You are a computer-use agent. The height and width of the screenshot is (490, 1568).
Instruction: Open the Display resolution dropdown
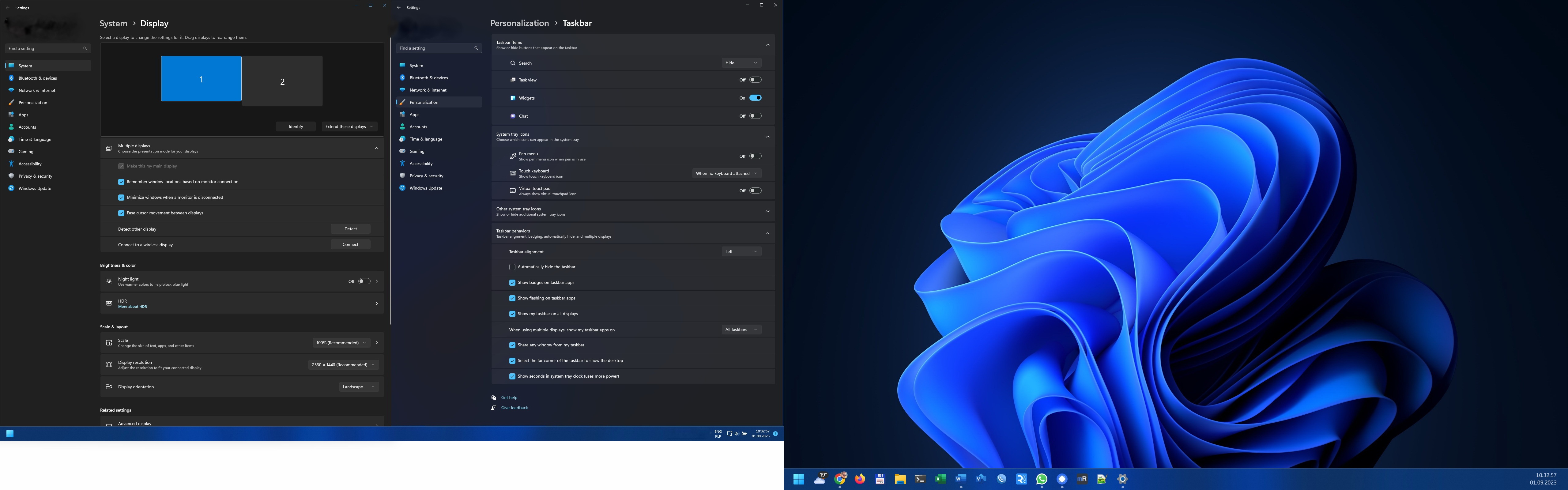point(343,365)
